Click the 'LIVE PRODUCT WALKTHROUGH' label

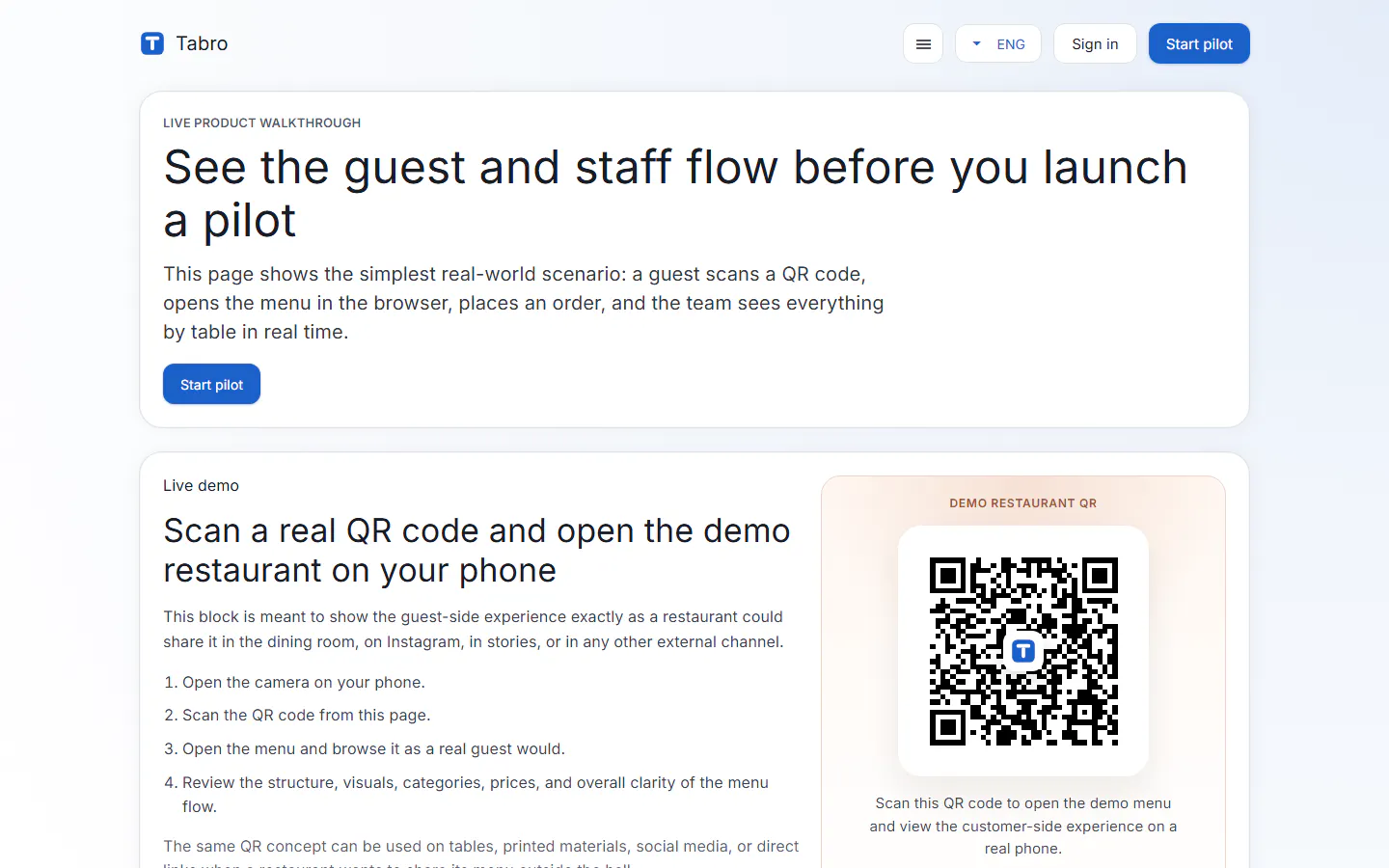coord(261,122)
